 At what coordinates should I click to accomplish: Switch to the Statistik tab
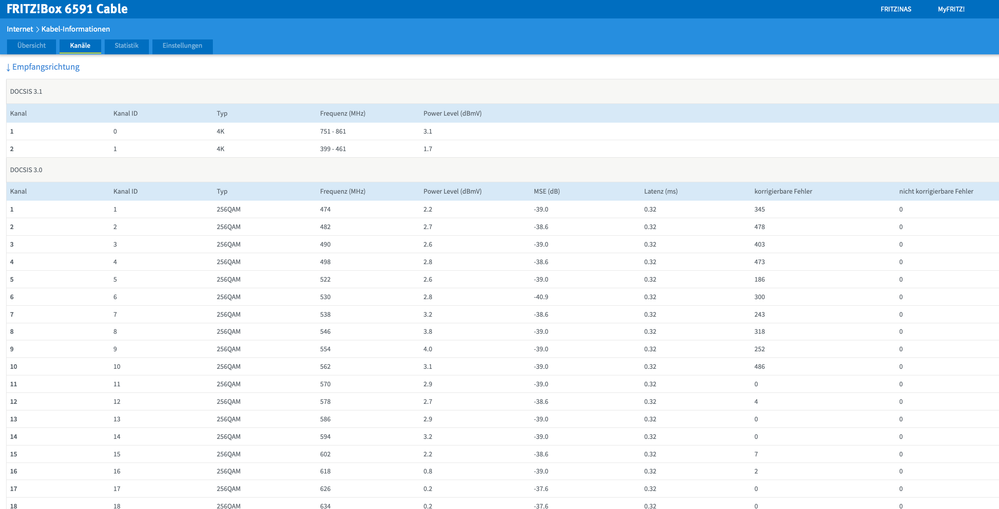pyautogui.click(x=126, y=46)
